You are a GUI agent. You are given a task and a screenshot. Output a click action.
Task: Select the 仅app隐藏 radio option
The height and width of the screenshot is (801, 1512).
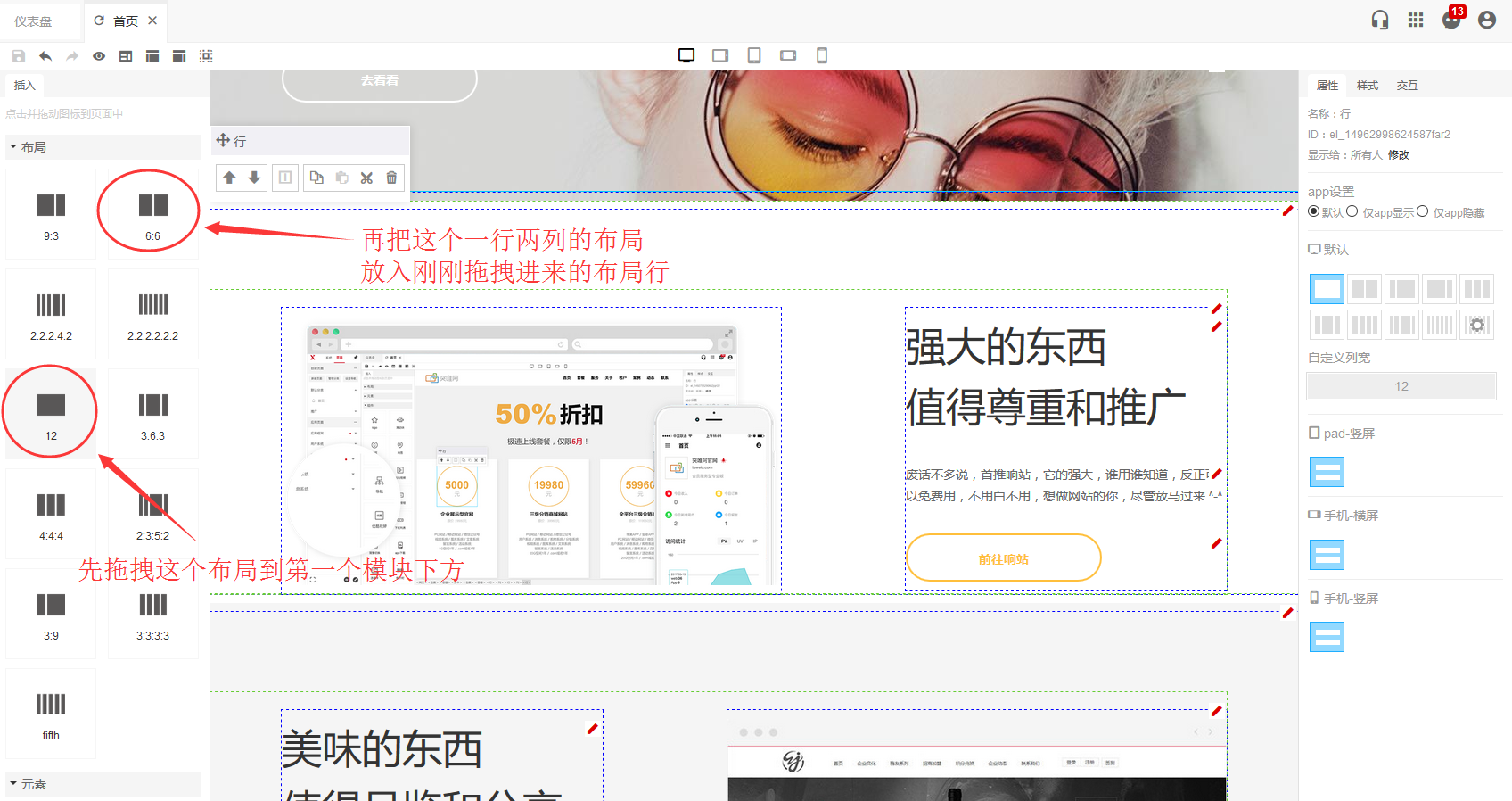click(1423, 211)
